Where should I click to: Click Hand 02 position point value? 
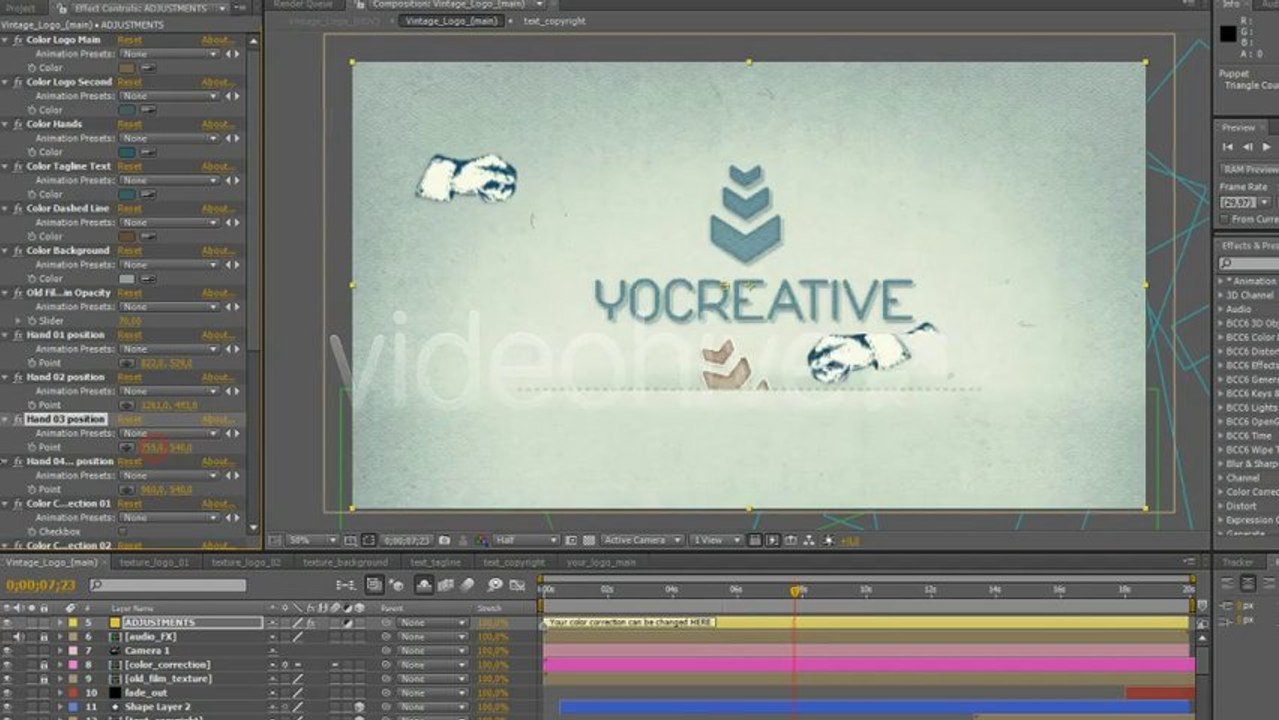coord(168,405)
